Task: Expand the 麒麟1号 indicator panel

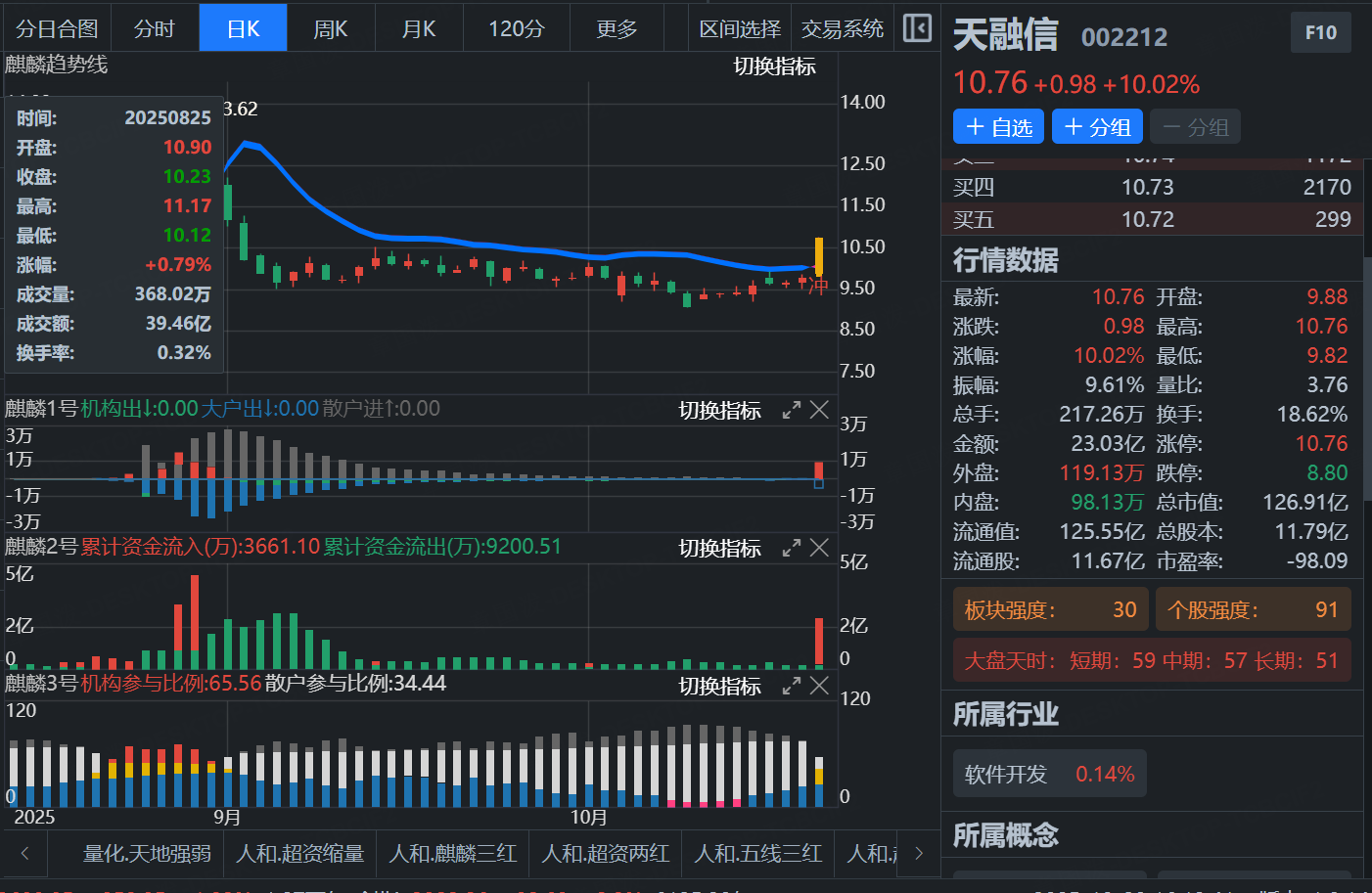Action: pos(792,410)
